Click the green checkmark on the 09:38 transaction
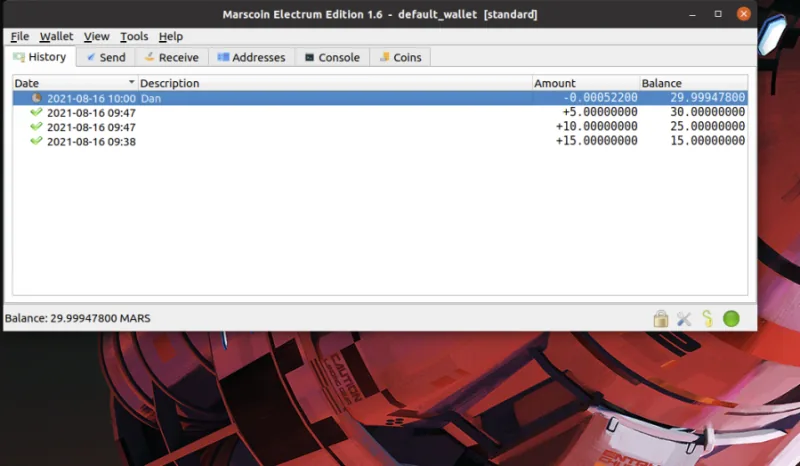The image size is (800, 466). coord(37,141)
